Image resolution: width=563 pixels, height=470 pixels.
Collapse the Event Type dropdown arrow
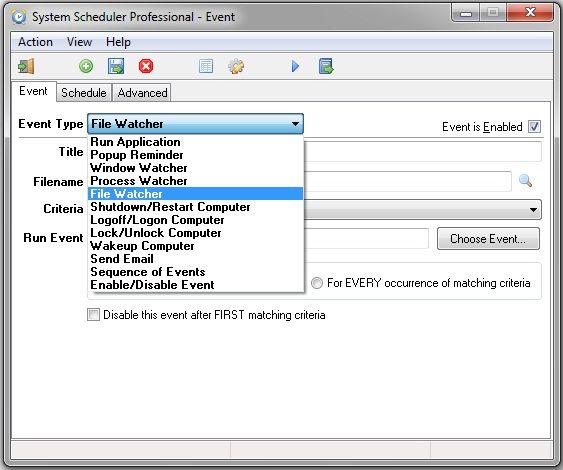coord(295,124)
